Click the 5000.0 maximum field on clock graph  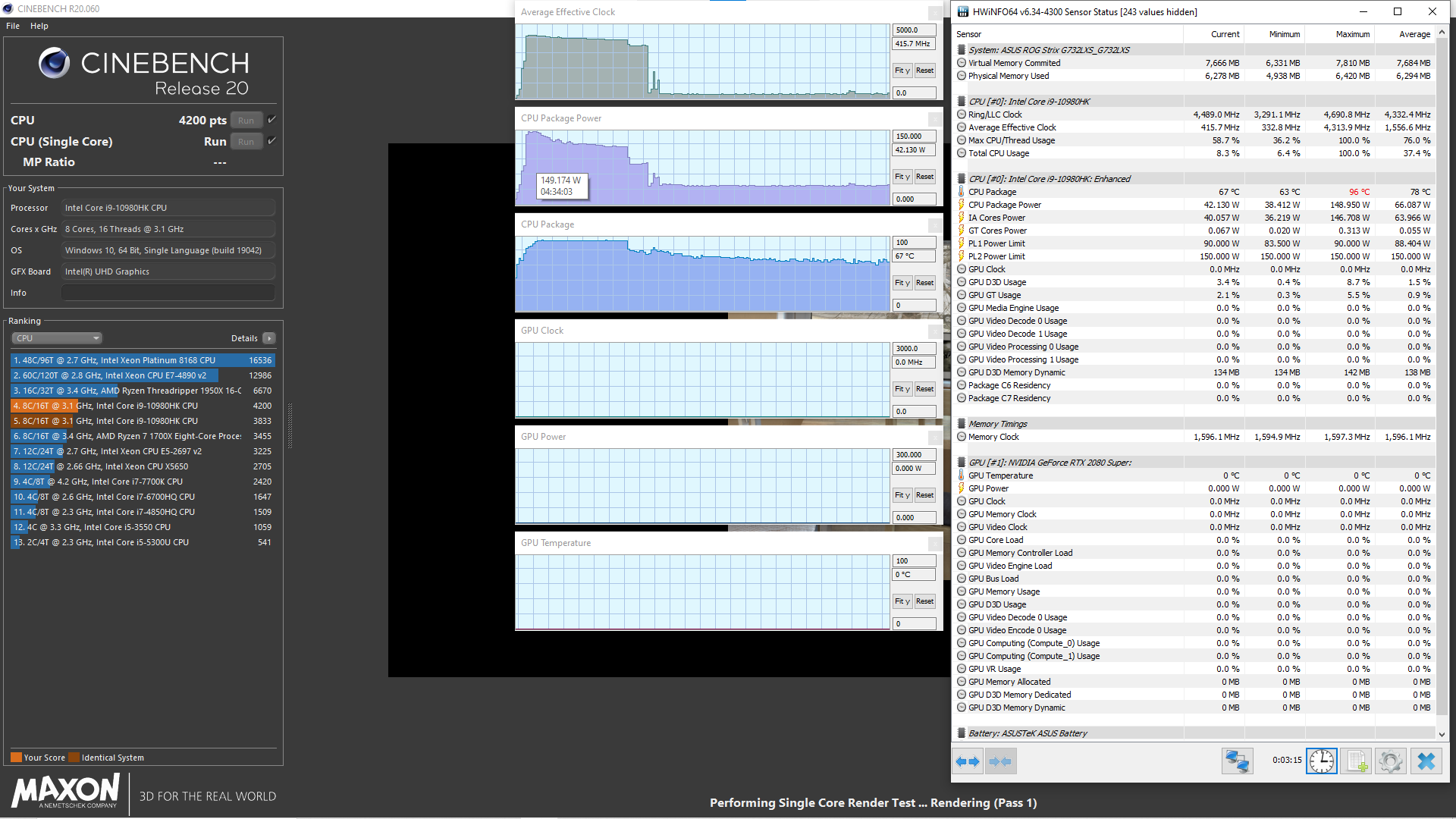[x=914, y=30]
